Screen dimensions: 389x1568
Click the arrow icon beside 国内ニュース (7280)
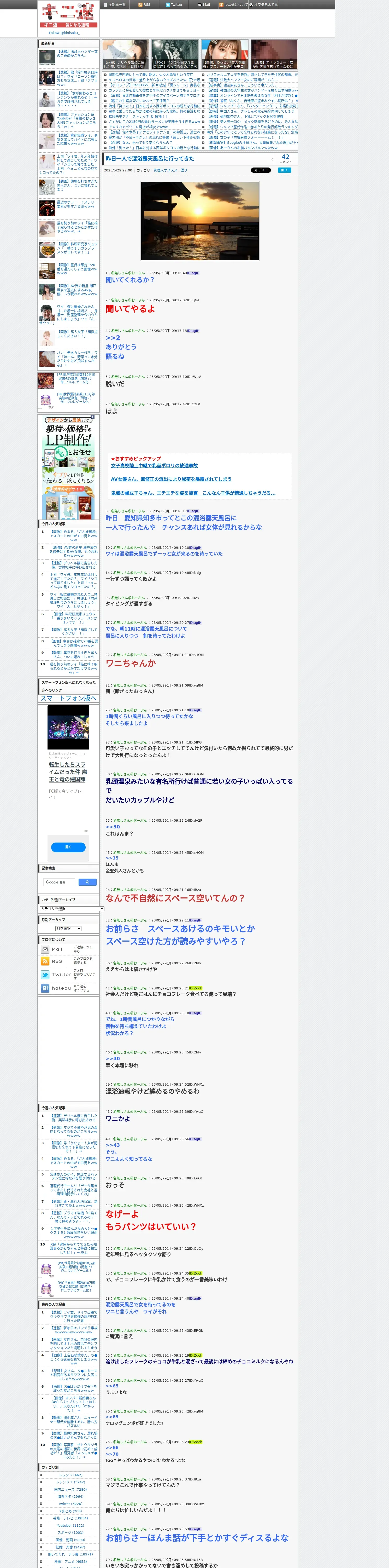[x=41, y=1490]
